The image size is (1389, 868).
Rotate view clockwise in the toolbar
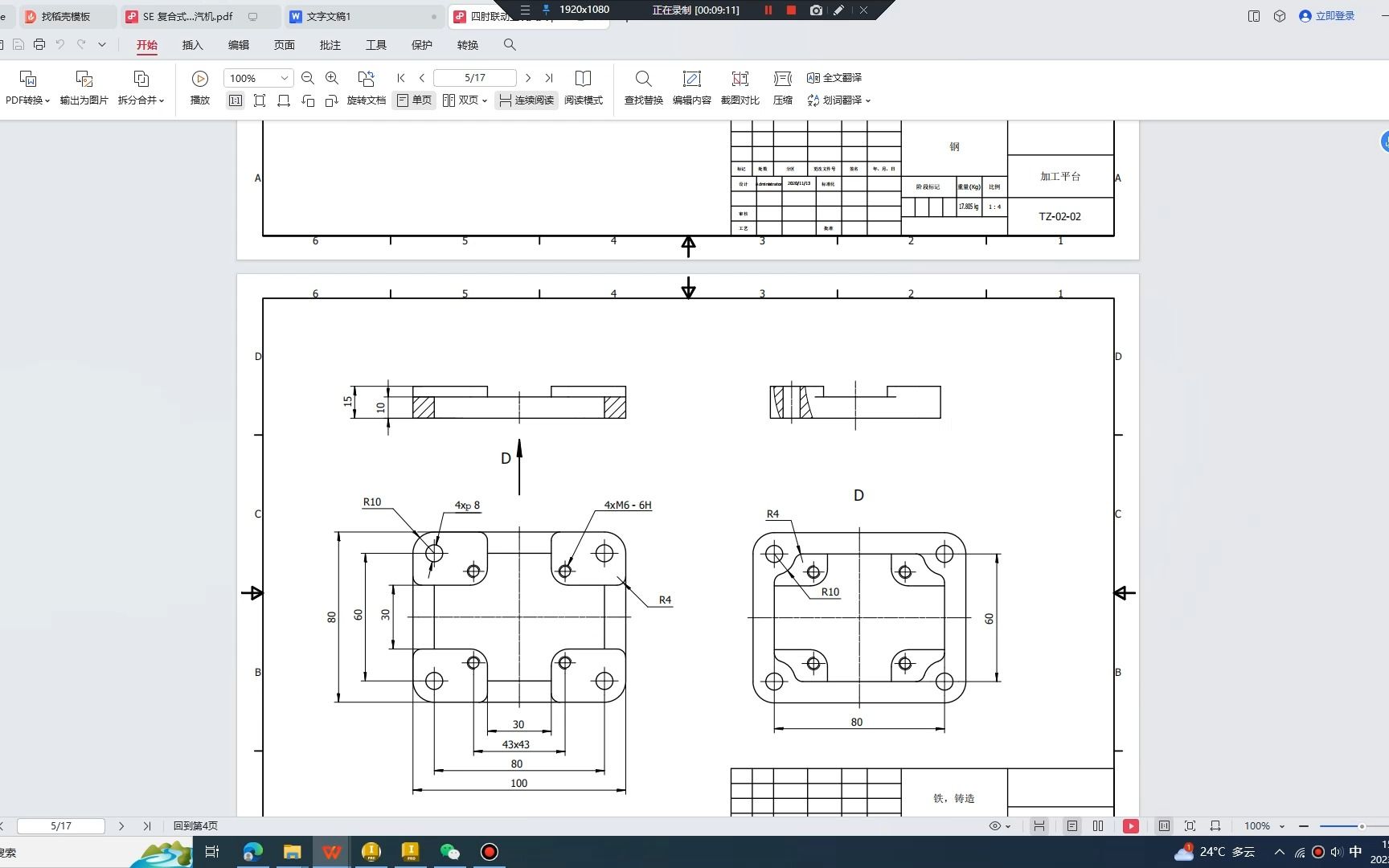[x=332, y=100]
